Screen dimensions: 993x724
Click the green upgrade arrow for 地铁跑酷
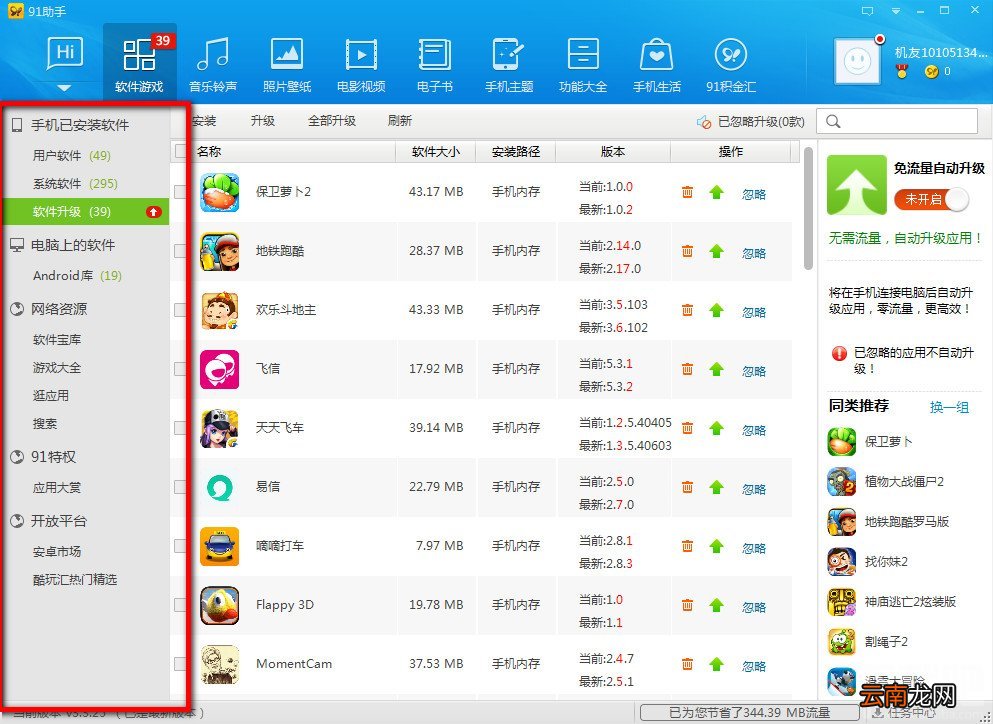coord(716,251)
